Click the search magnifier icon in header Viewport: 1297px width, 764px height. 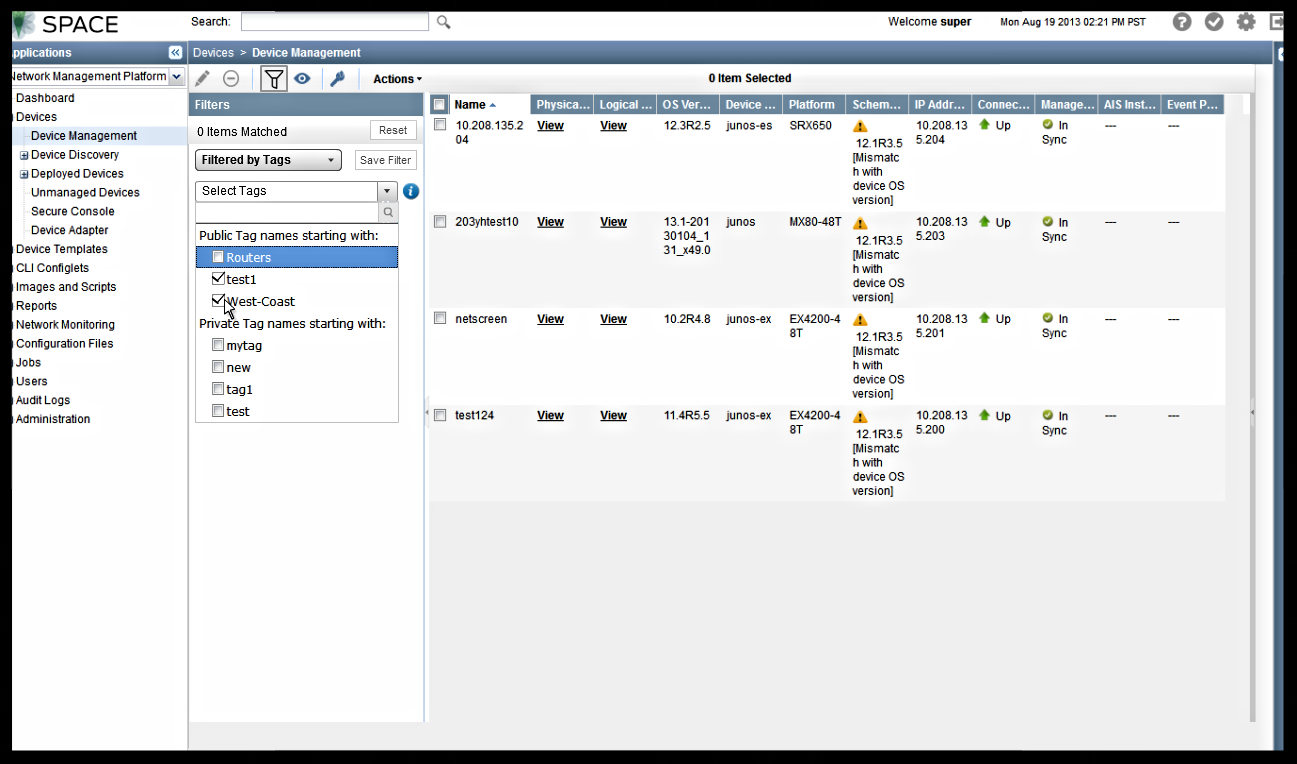[443, 22]
